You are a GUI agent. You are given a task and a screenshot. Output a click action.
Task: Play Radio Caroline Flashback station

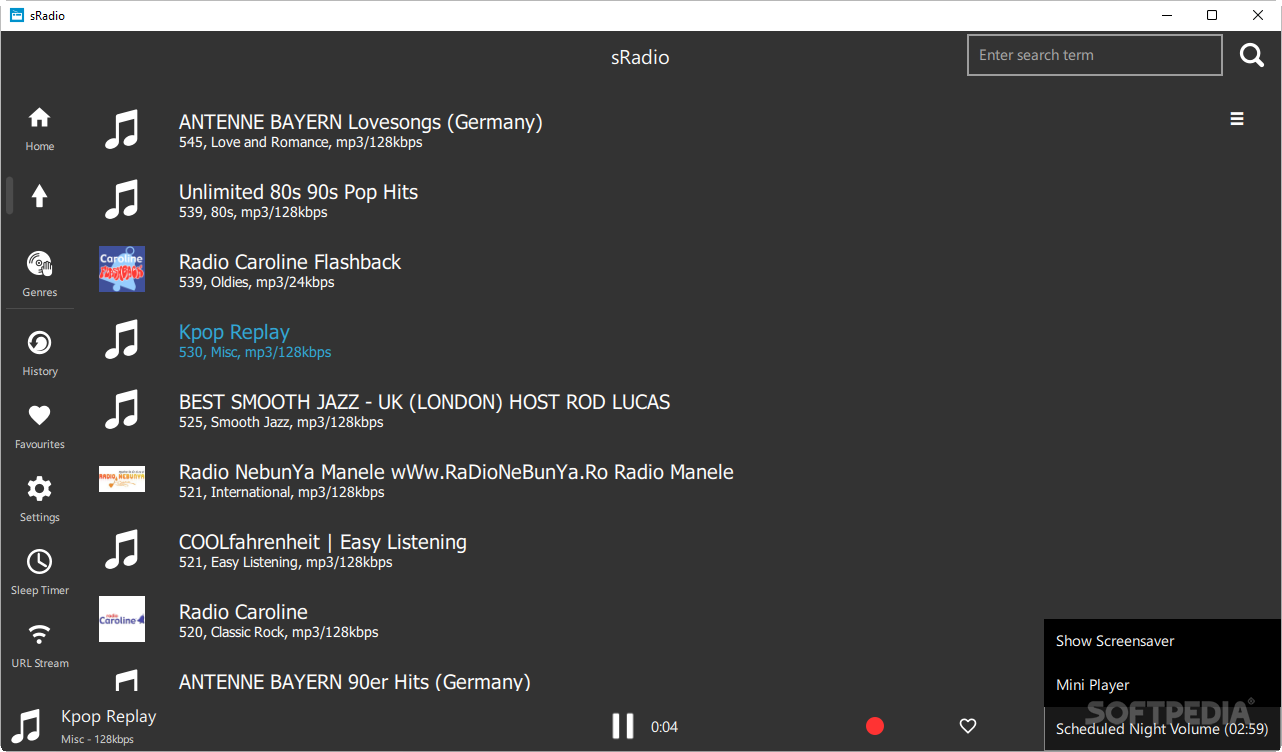click(x=290, y=262)
